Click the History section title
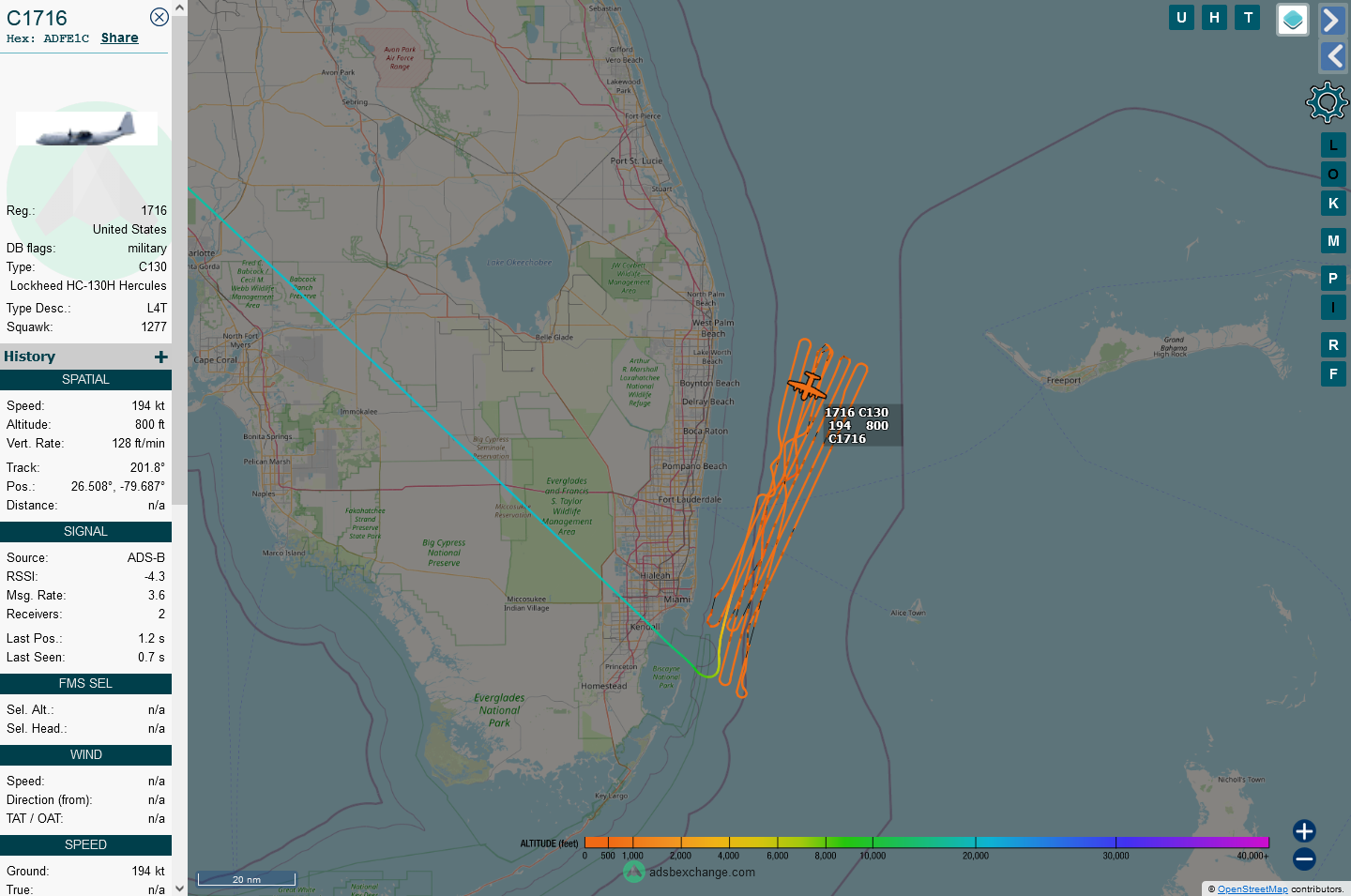The image size is (1351, 896). [x=29, y=357]
